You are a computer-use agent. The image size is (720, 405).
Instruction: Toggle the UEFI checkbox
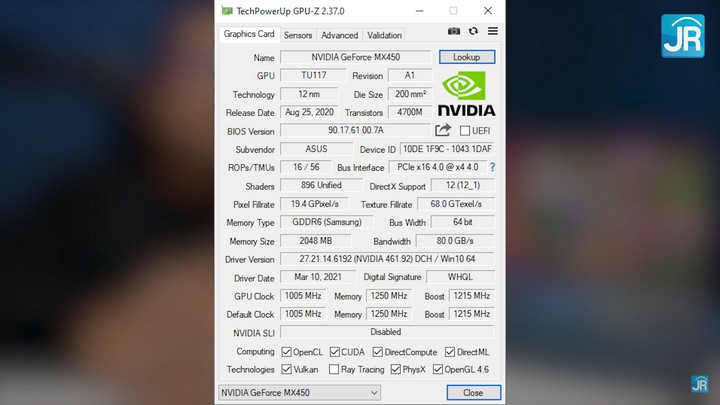coord(465,131)
